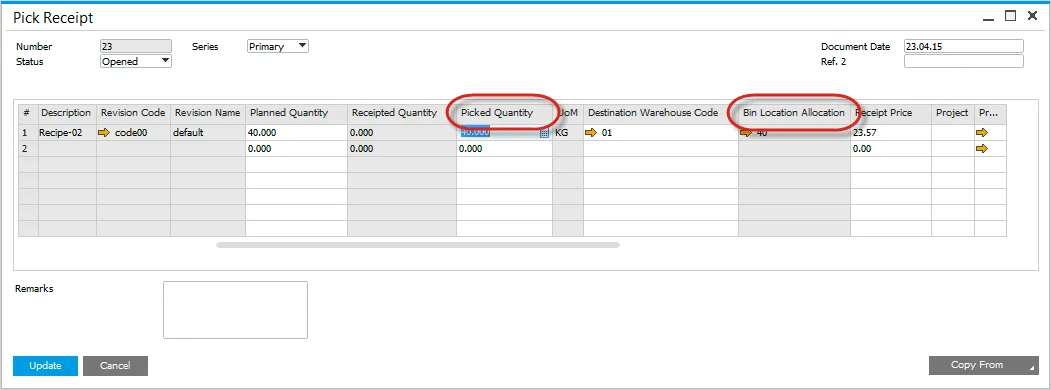Viewport: 1051px width, 390px height.
Task: Click the horizontal table scrollbar
Action: click(418, 245)
